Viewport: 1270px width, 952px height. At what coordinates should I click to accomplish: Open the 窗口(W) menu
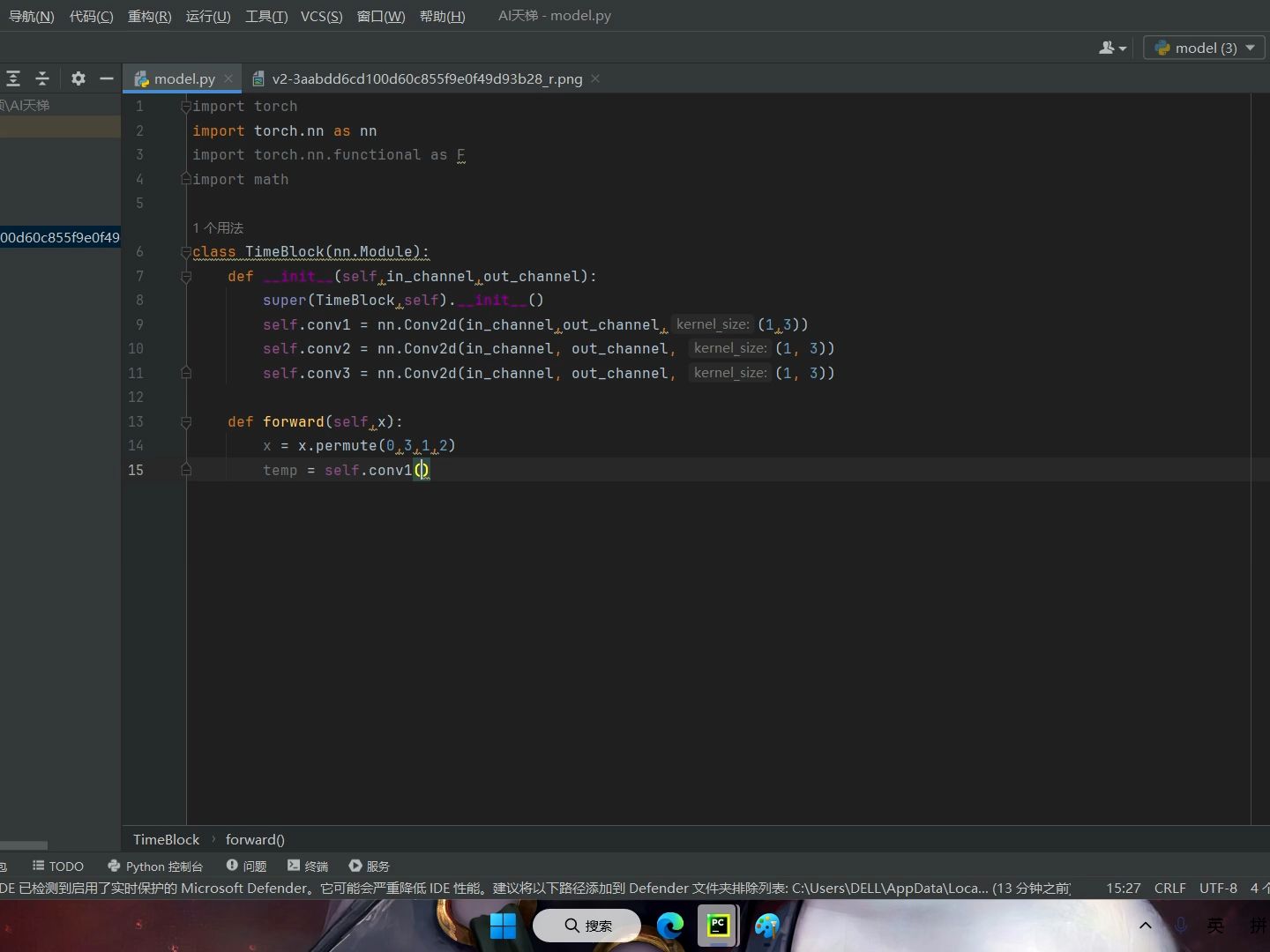[381, 16]
